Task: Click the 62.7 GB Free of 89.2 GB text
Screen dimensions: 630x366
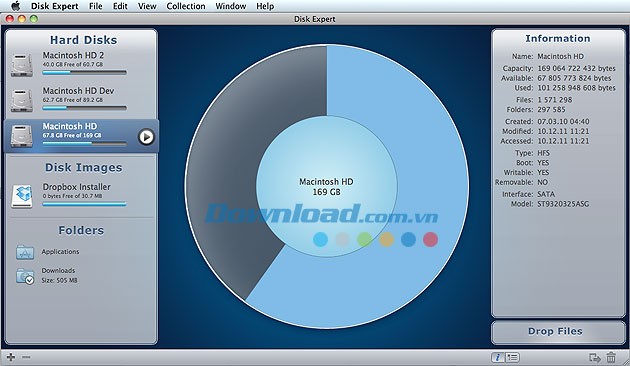Action: (x=73, y=100)
